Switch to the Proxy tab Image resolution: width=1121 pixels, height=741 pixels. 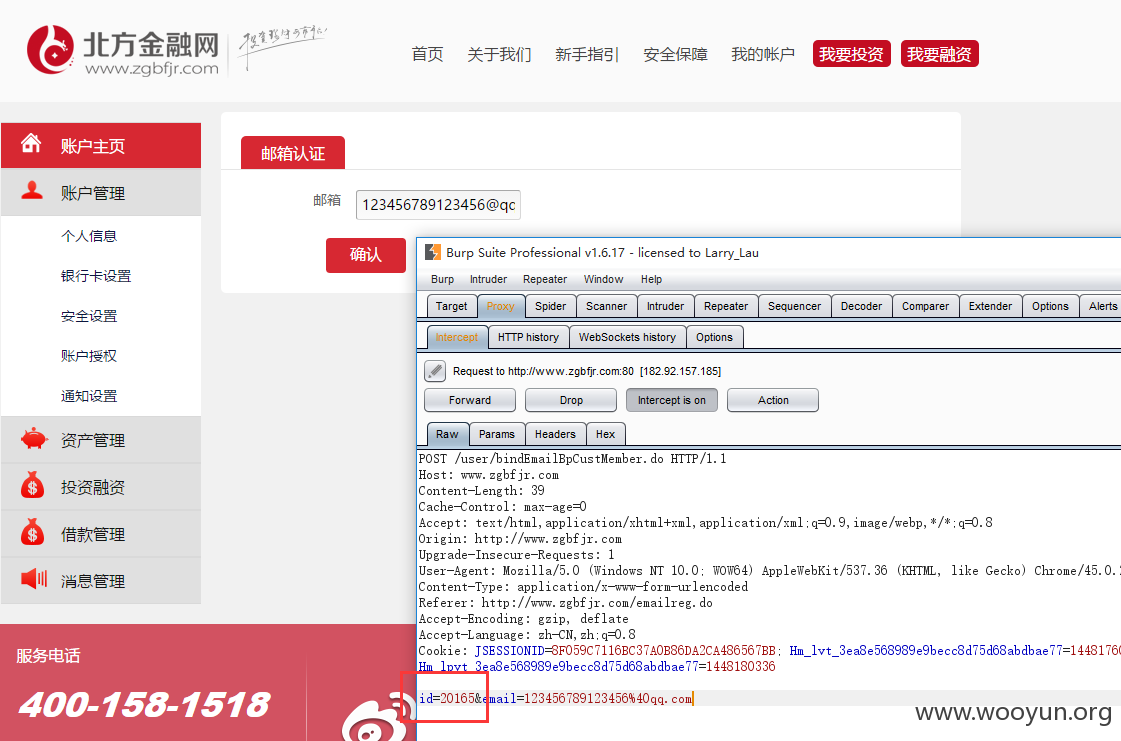(500, 306)
